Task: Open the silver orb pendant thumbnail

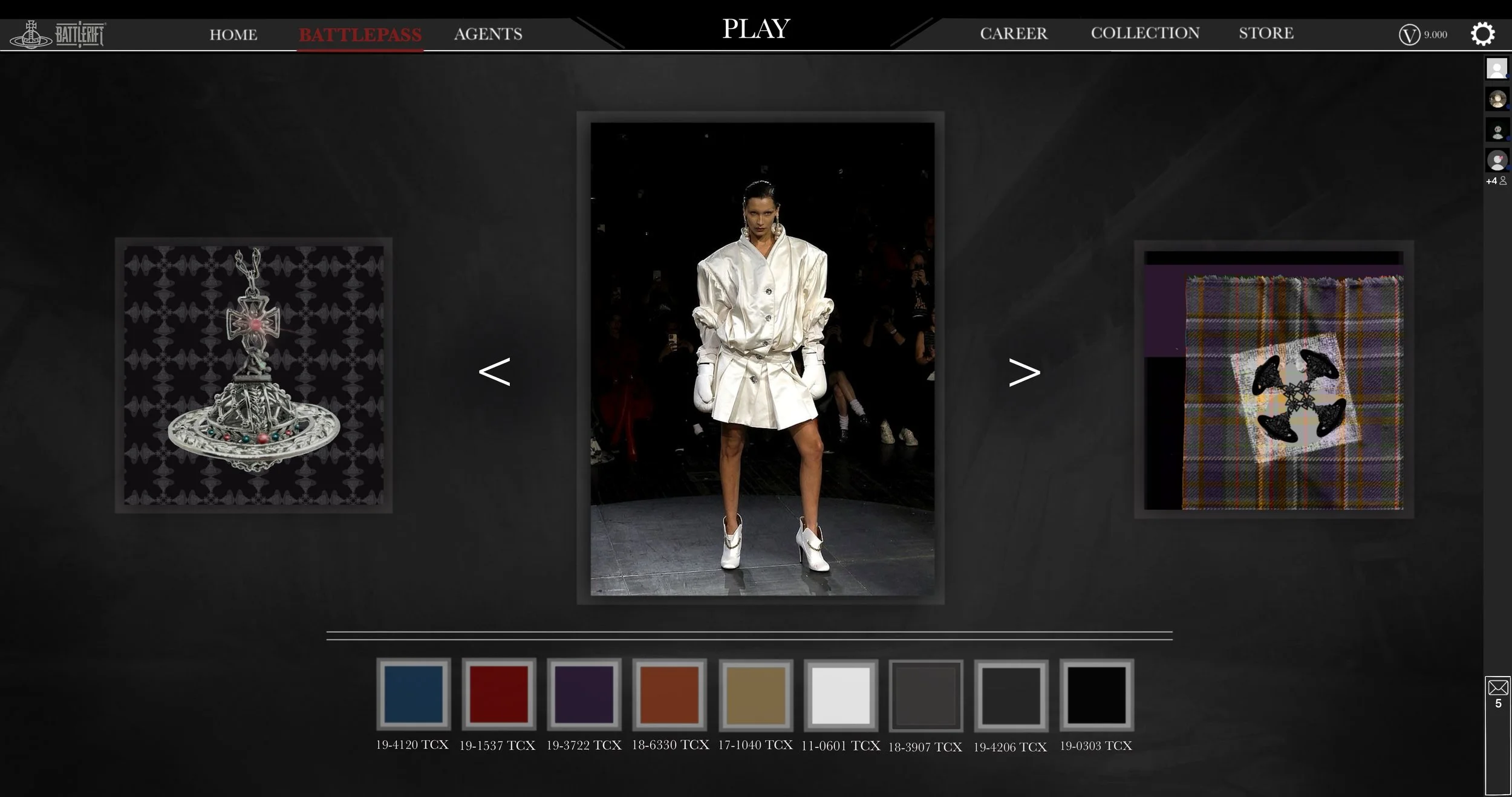Action: pos(253,375)
